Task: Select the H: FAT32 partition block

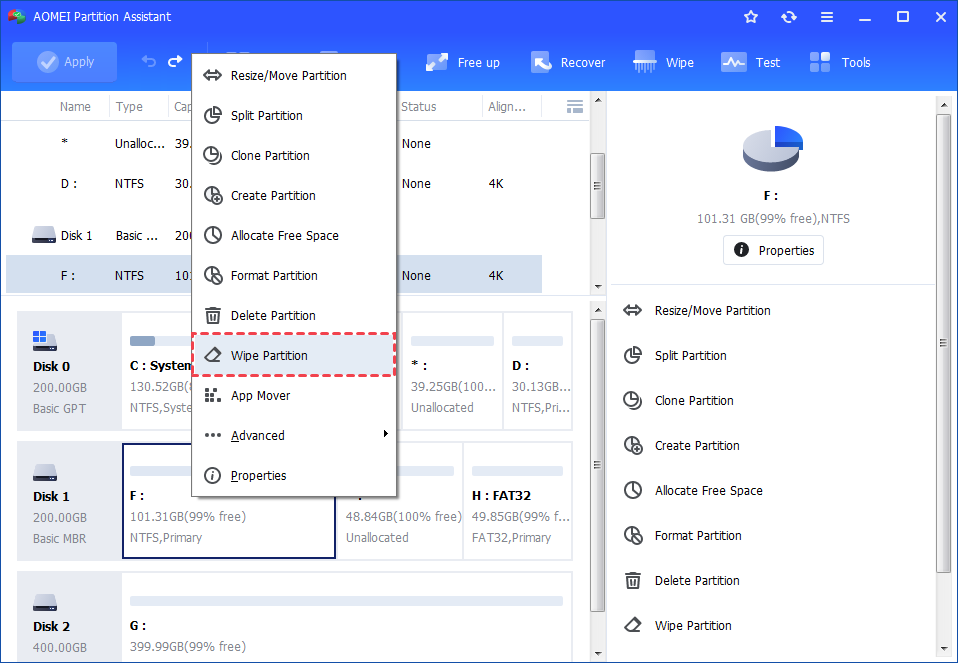Action: (x=517, y=501)
